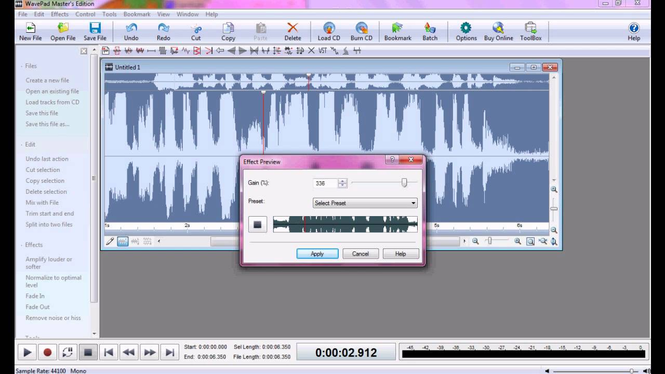Viewport: 665px width, 374px height.
Task: Open the Effects menu
Action: click(x=59, y=14)
